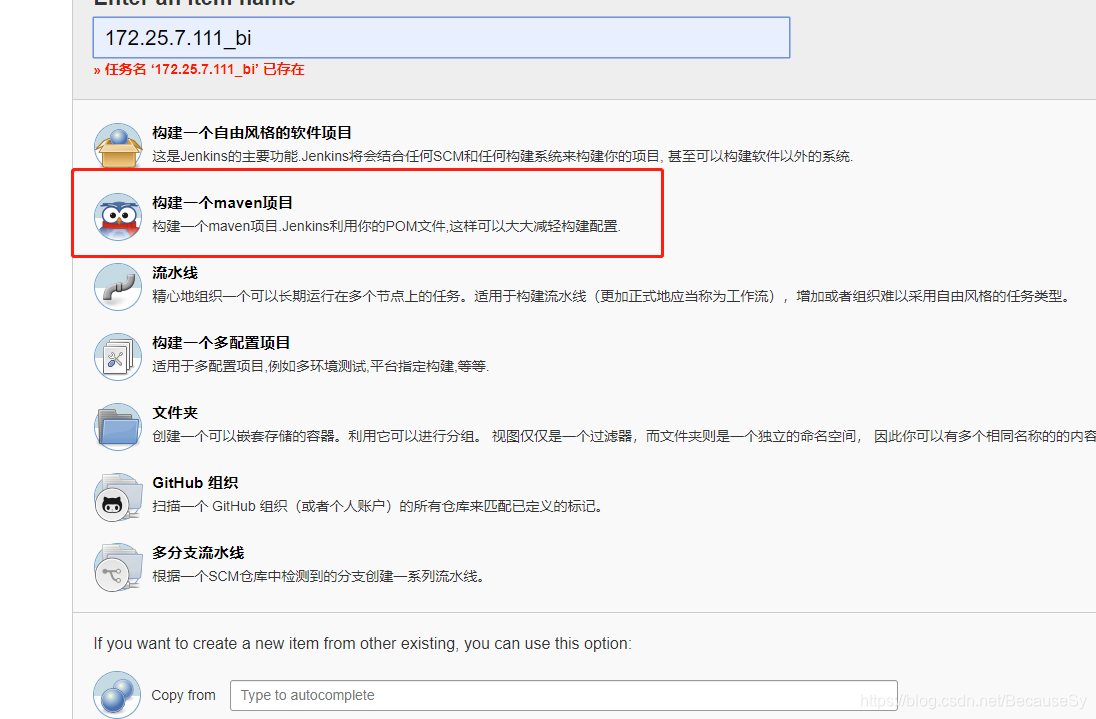Select the GitHub 组织 title
This screenshot has width=1096, height=719.
pos(195,483)
